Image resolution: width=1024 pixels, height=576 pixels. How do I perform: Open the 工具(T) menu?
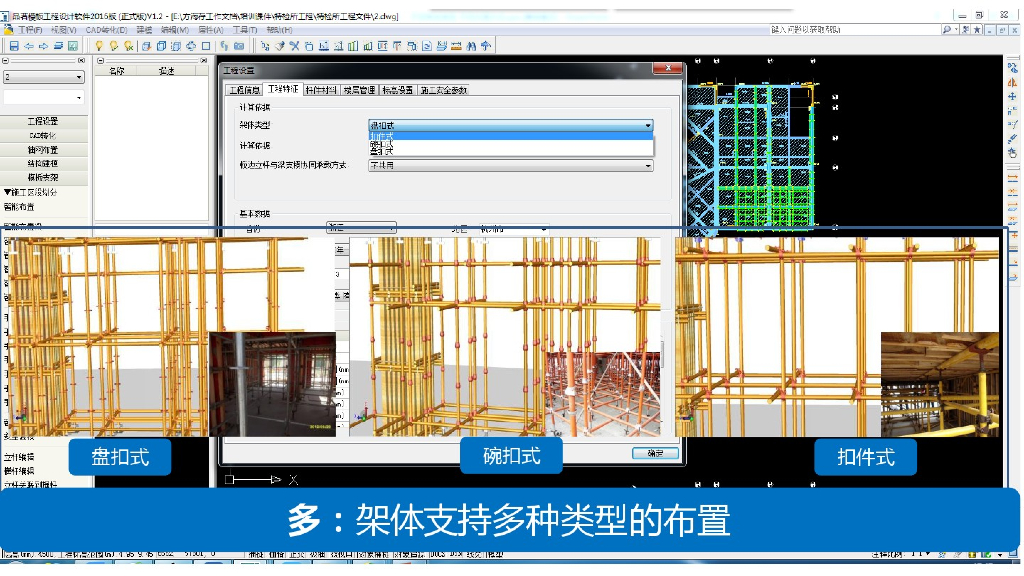point(245,30)
